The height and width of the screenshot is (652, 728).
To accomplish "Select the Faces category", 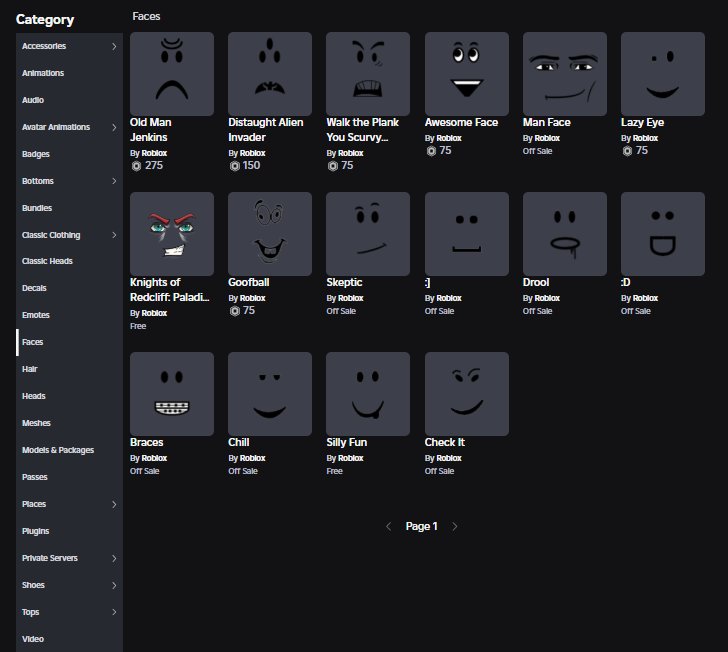I will (69, 342).
